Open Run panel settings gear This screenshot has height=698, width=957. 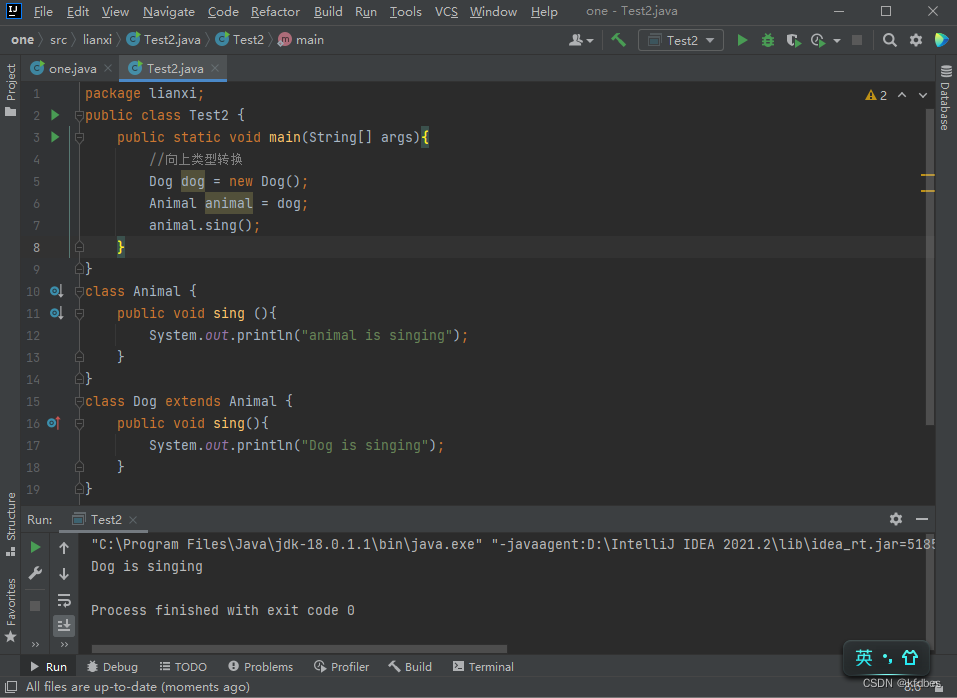pos(895,519)
